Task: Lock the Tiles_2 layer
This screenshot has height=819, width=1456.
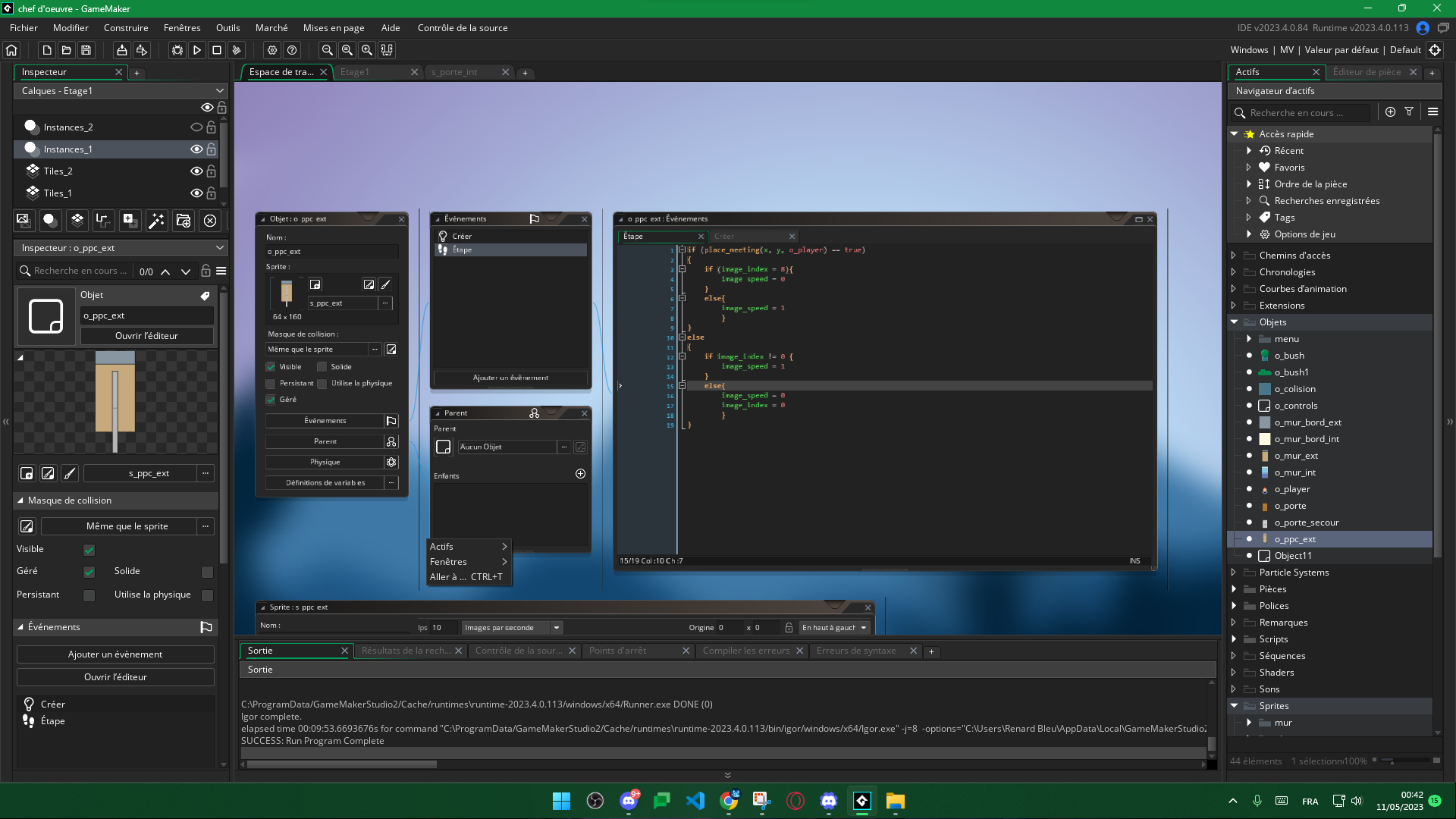Action: point(210,171)
